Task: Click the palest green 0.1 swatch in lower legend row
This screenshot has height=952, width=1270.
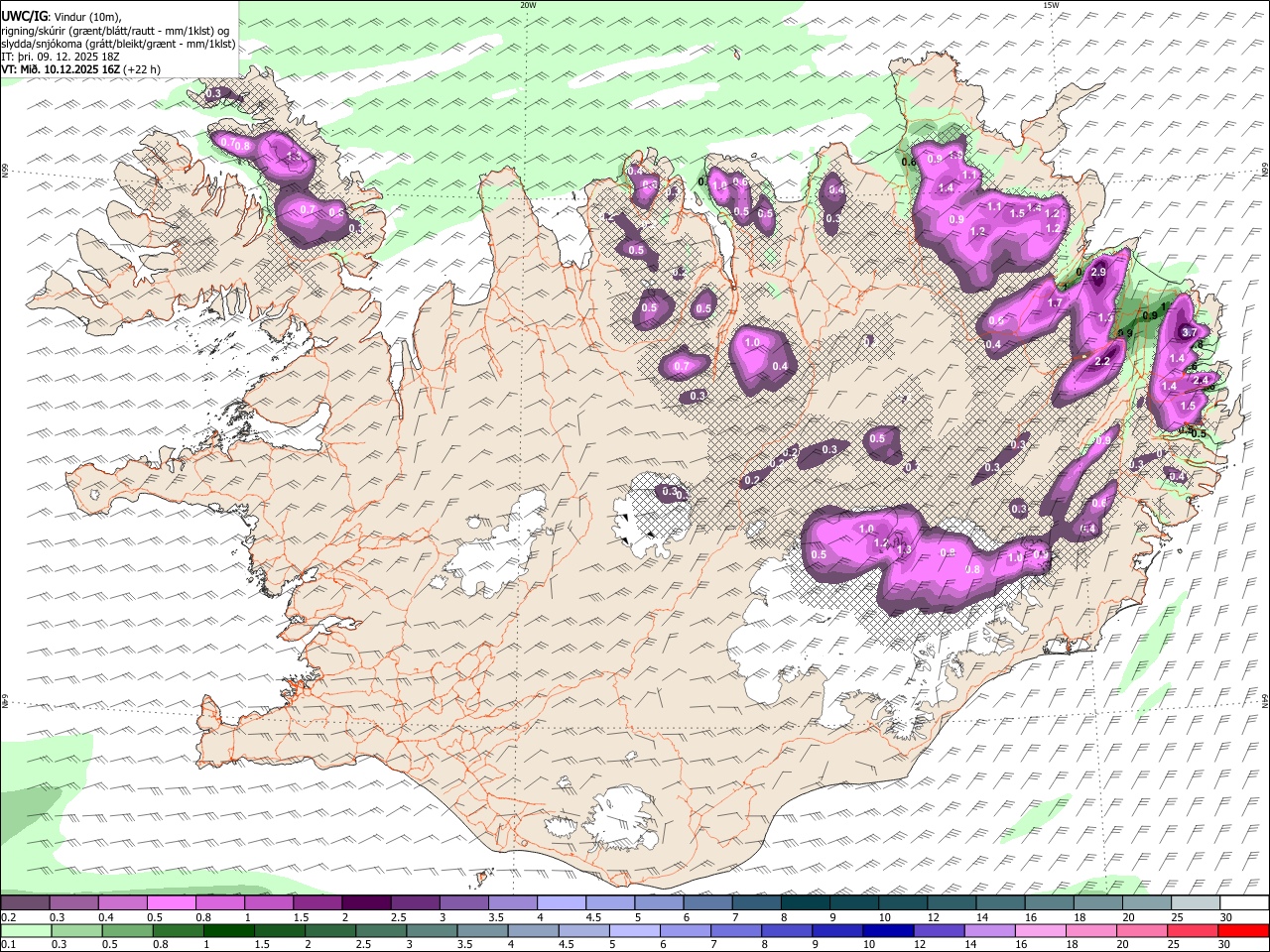Action: [26, 930]
